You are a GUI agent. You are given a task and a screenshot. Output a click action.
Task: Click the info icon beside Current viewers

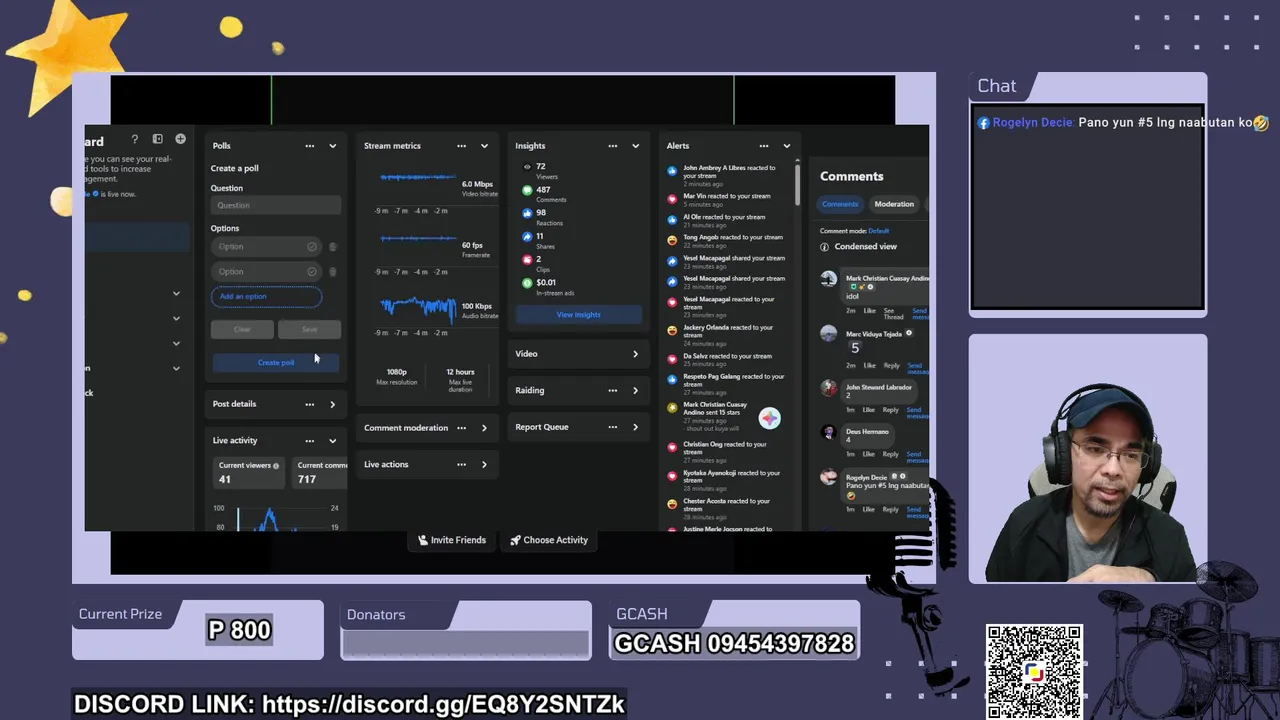click(x=276, y=466)
